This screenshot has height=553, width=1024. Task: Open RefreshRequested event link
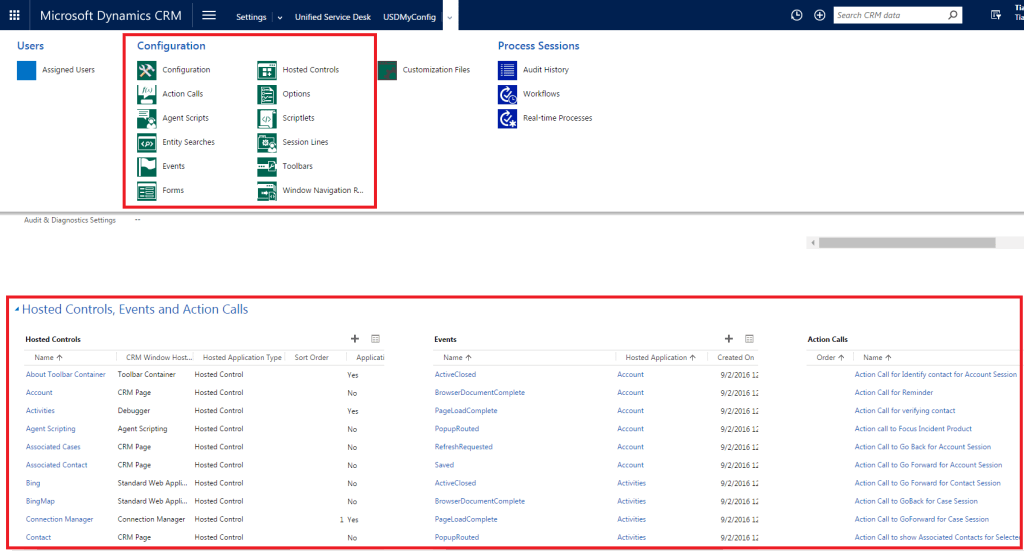463,447
